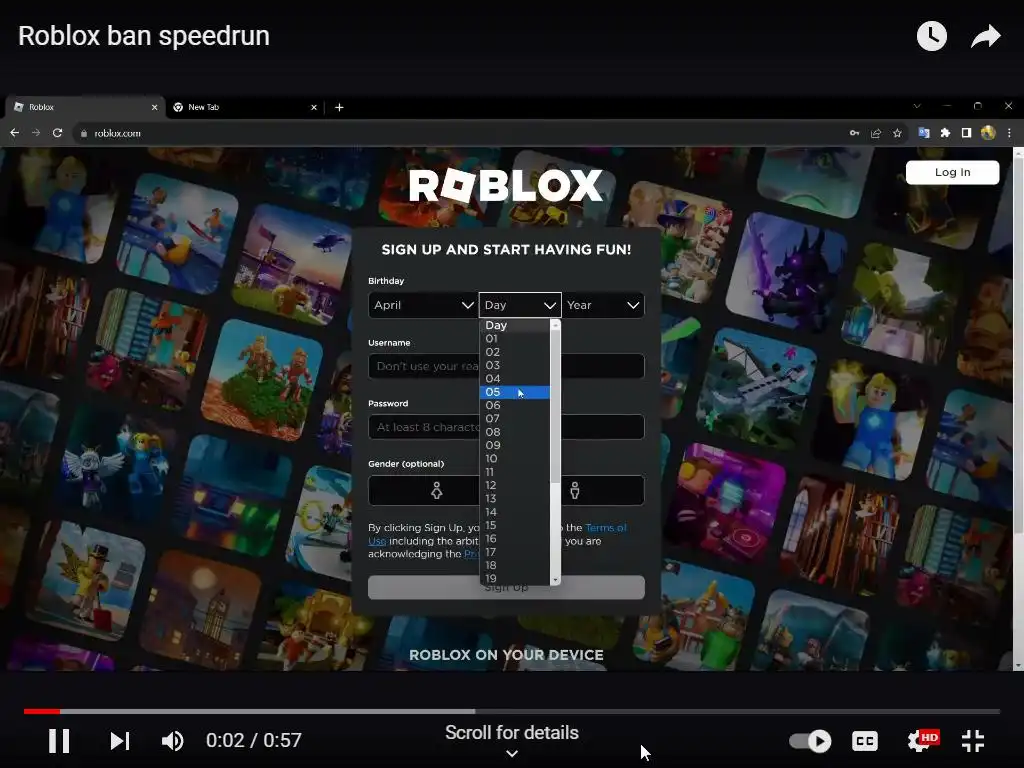Screen dimensions: 1024x768
Task: Close the New Tab browser tab
Action: [313, 107]
